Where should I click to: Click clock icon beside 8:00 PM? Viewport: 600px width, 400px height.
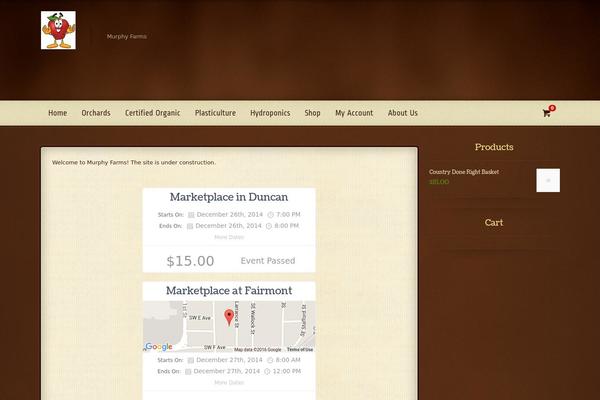269,226
